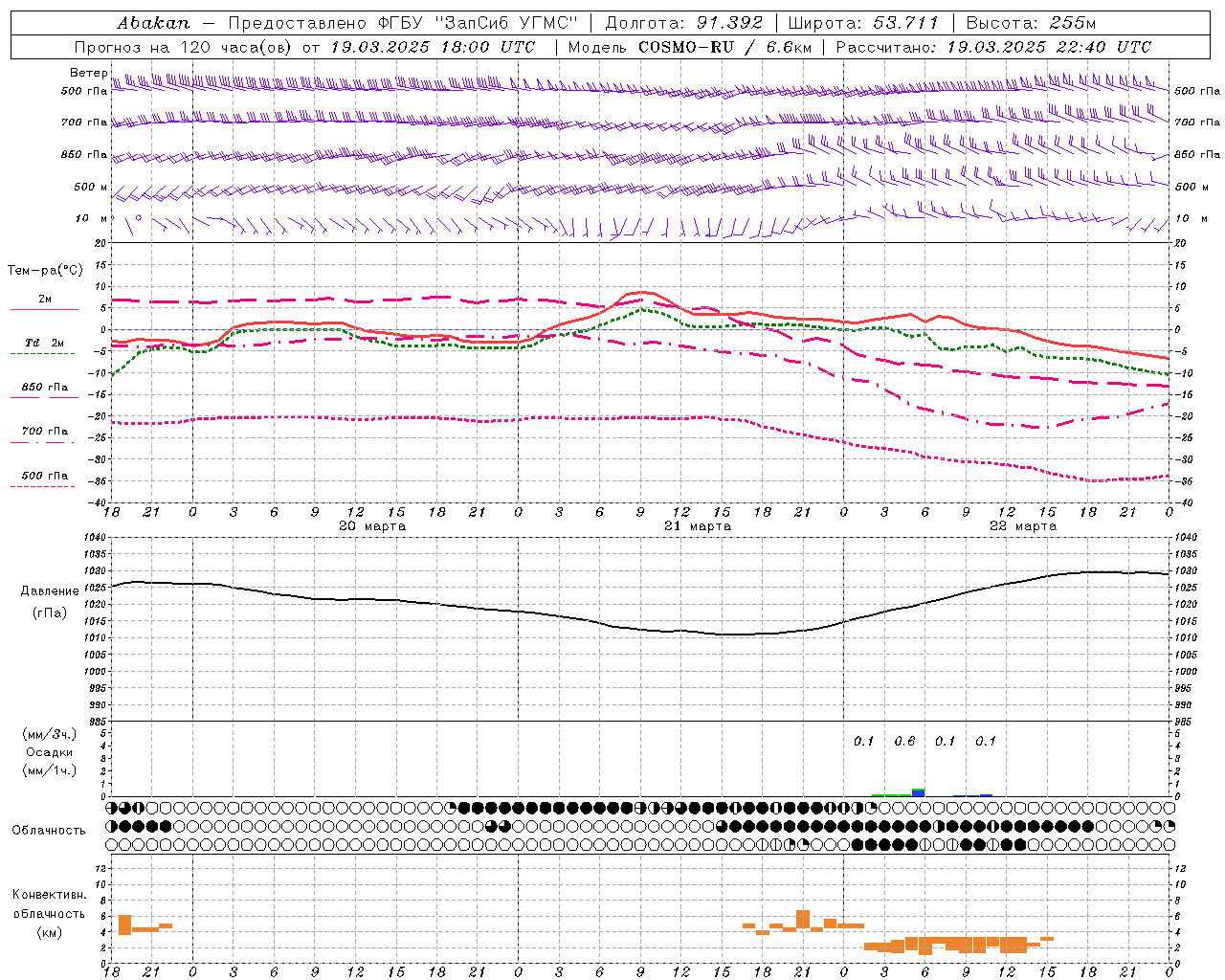Click the 'Конвективн.' convective cloud label
The height and width of the screenshot is (980, 1225).
(50, 895)
